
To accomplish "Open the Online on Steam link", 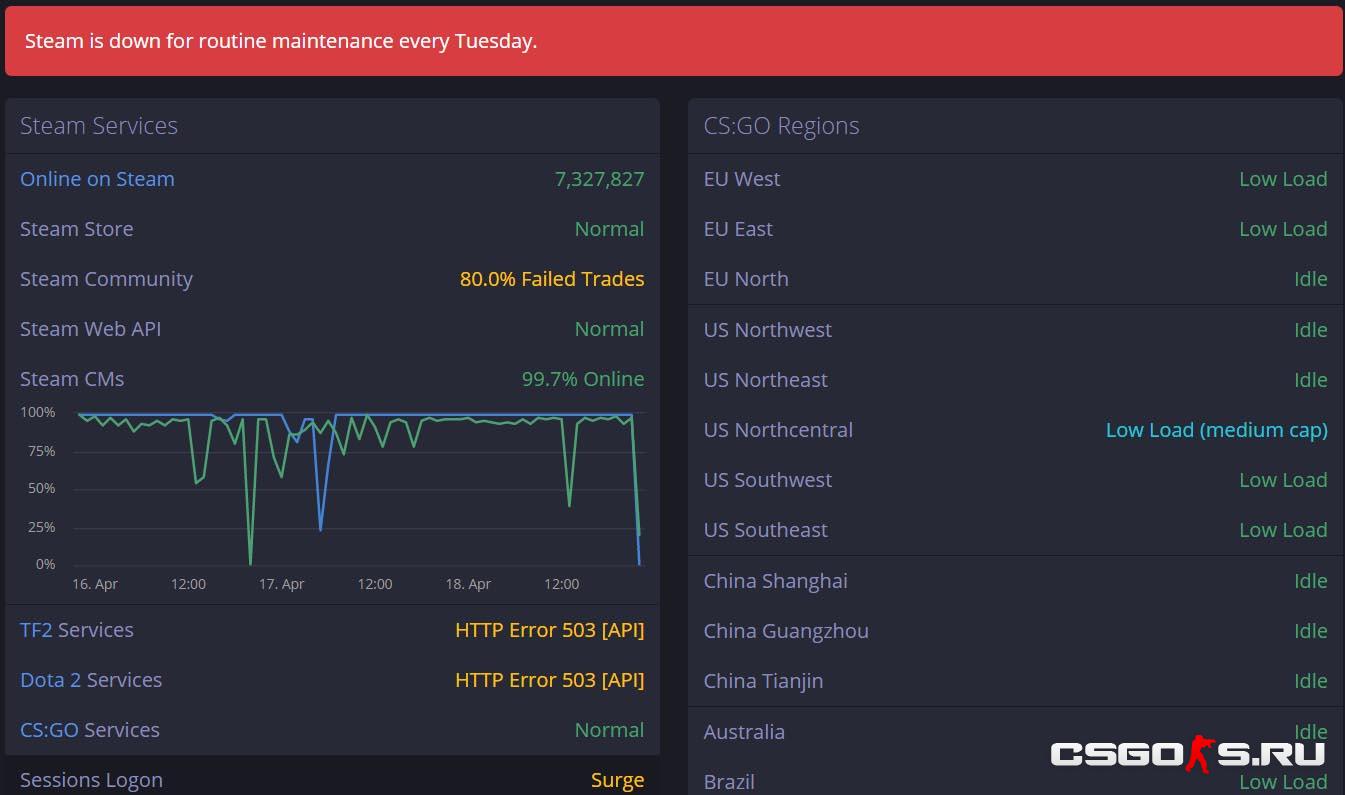I will point(97,179).
